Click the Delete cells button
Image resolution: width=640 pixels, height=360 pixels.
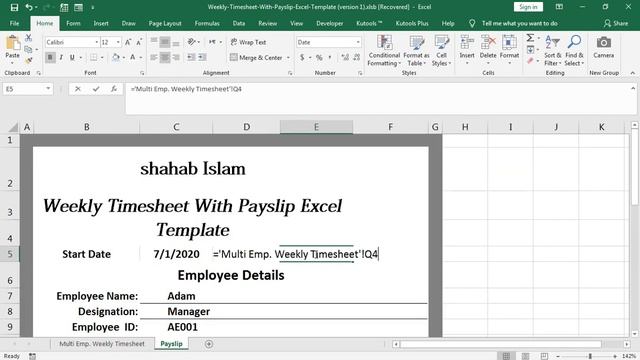tap(488, 50)
